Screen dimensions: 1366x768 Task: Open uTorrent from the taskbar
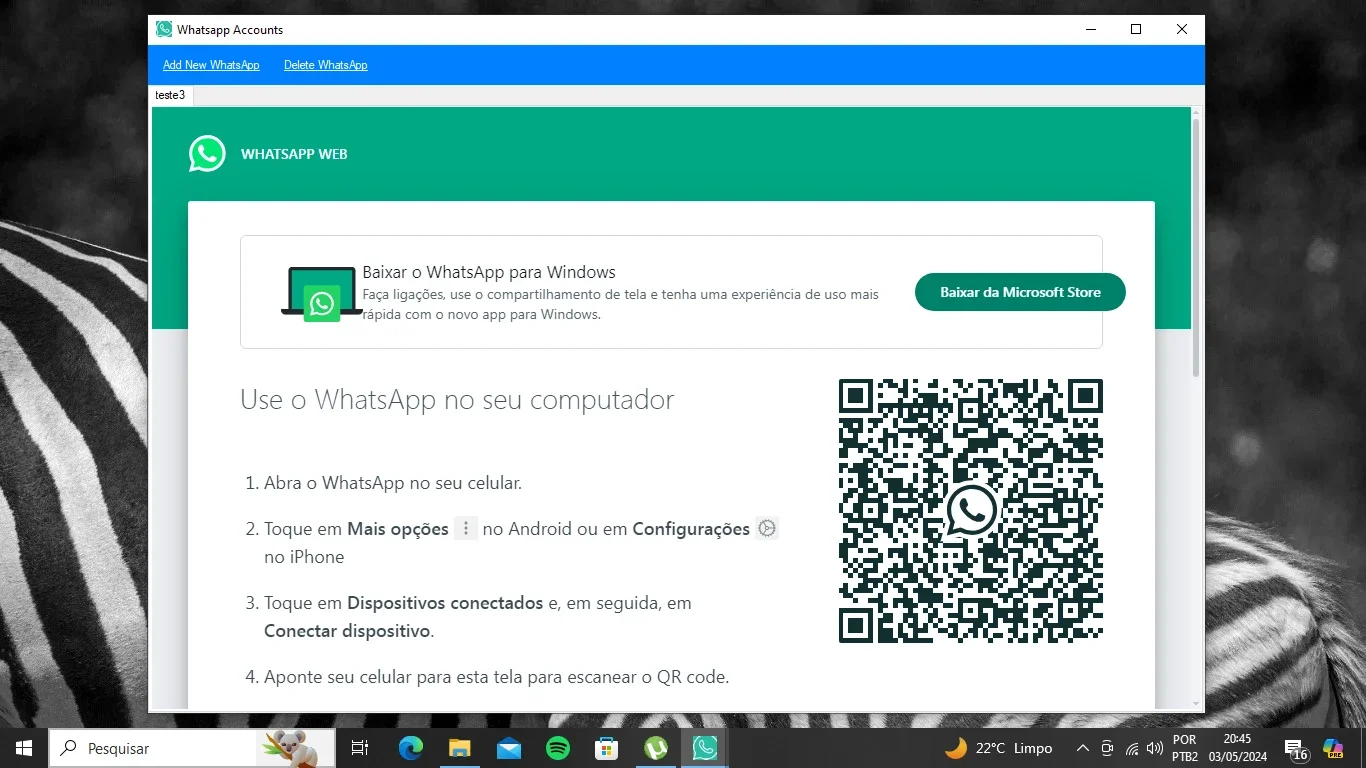[x=656, y=748]
